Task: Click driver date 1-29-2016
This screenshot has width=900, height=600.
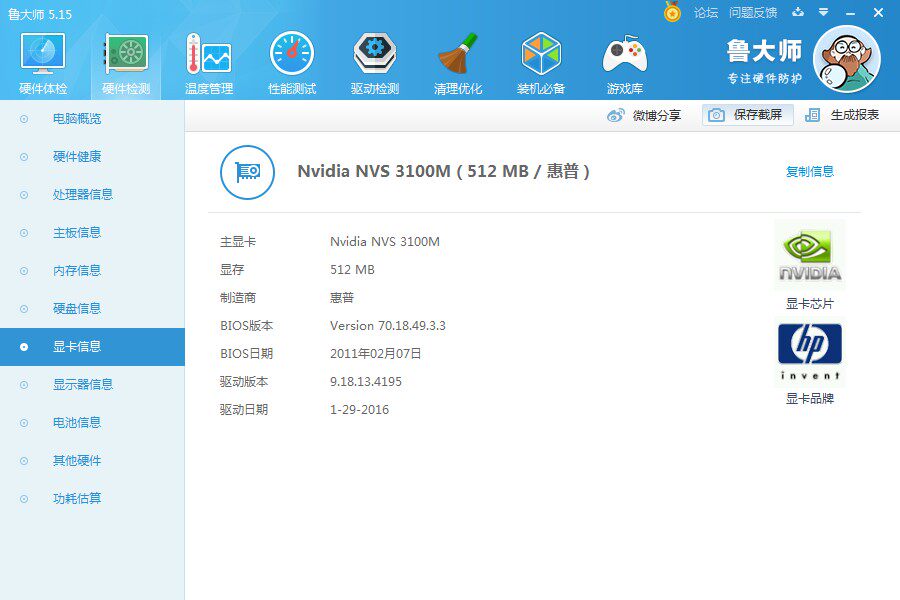Action: pyautogui.click(x=359, y=410)
